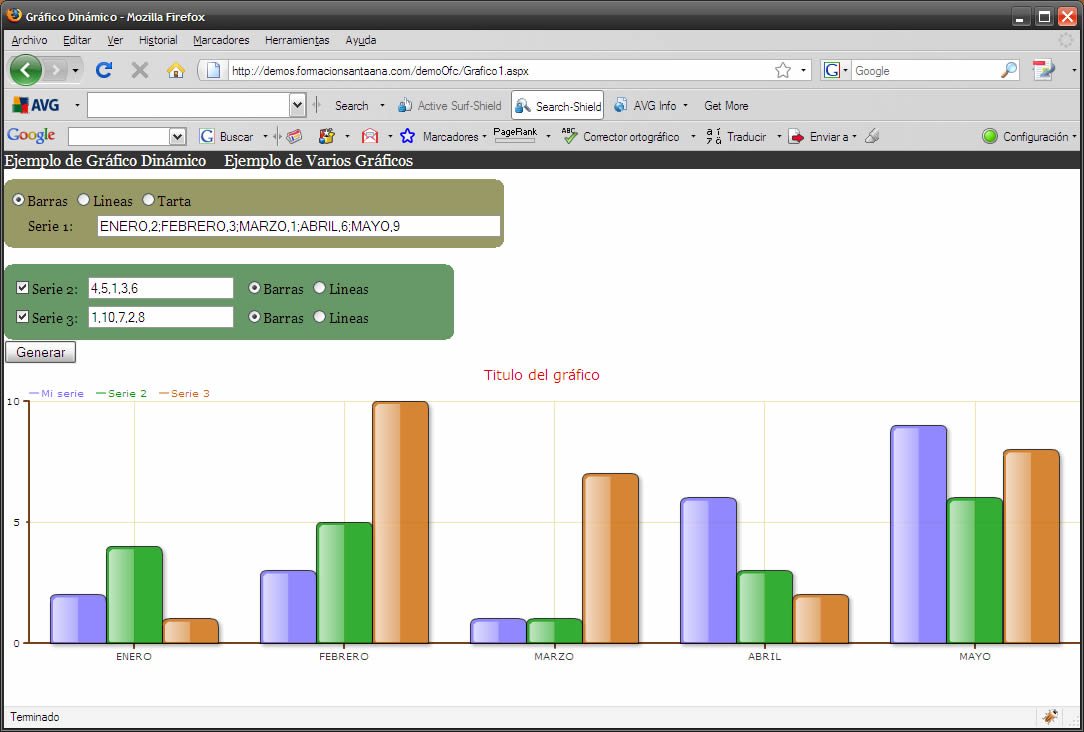Image resolution: width=1084 pixels, height=732 pixels.
Task: Click the magnifier in the Google search box
Action: (1009, 70)
